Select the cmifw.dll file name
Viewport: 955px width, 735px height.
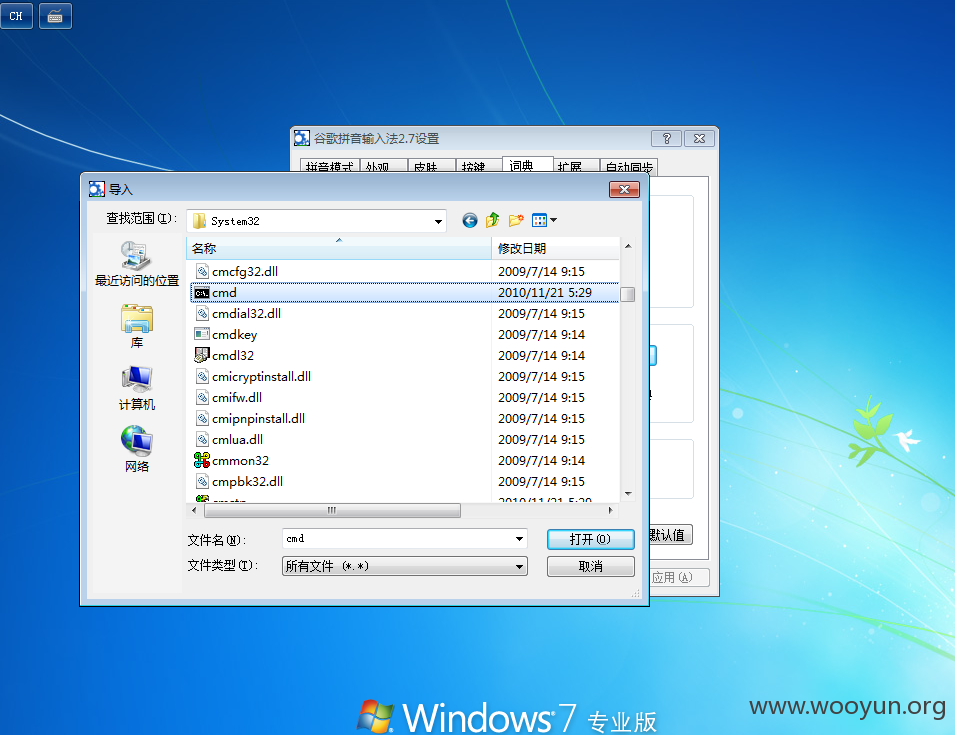[x=237, y=397]
